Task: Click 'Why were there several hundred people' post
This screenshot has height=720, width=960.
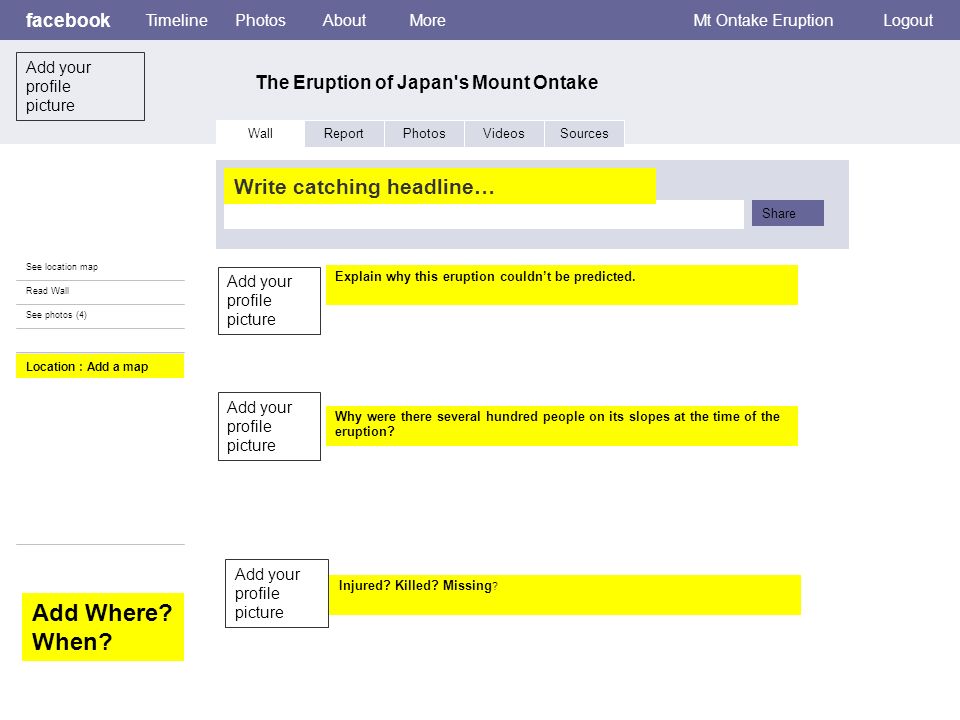Action: pos(561,426)
